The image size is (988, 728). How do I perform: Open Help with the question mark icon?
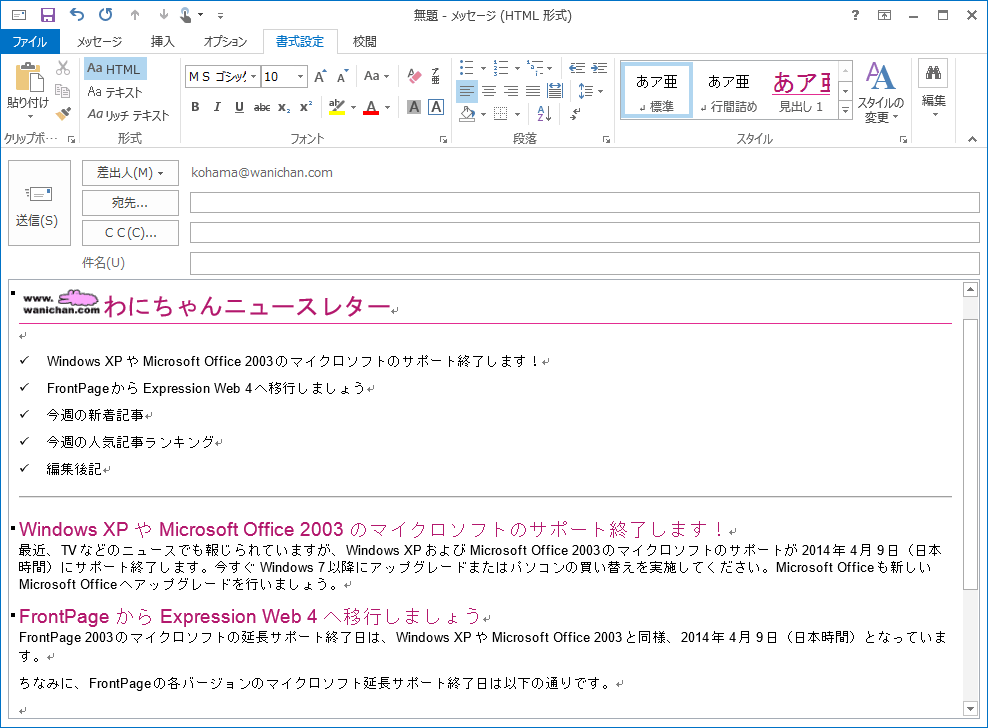(x=855, y=15)
